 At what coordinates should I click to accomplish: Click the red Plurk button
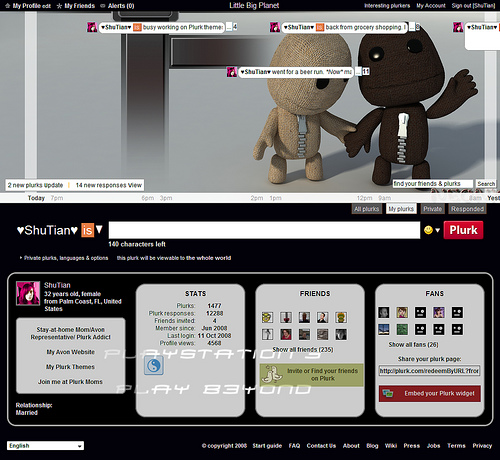[463, 230]
